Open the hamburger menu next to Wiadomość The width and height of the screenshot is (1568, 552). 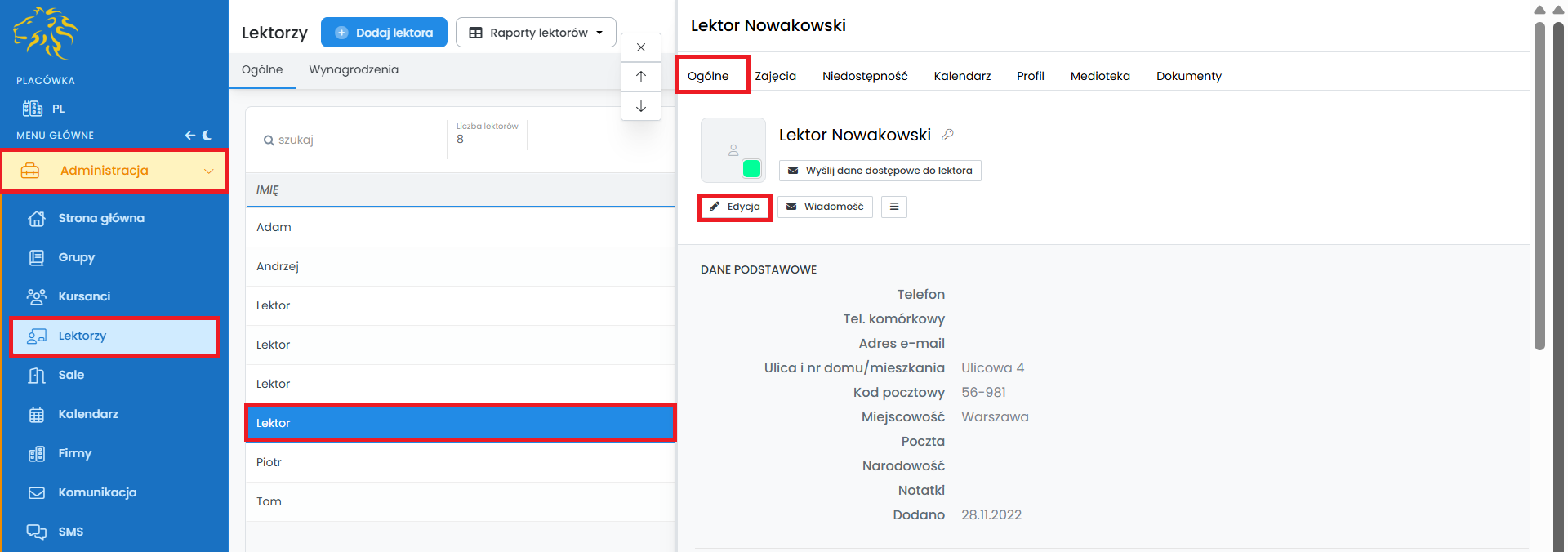[x=894, y=207]
